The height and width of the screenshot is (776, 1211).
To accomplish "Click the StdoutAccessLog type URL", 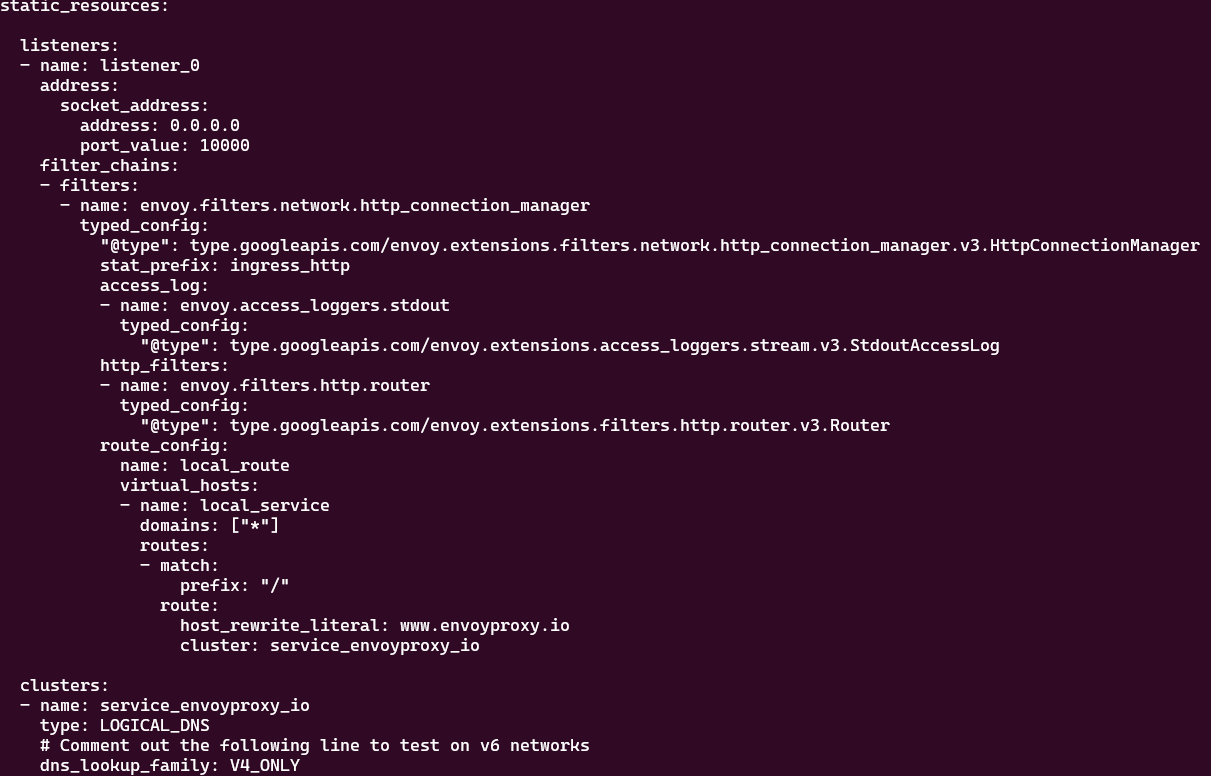I will point(615,345).
